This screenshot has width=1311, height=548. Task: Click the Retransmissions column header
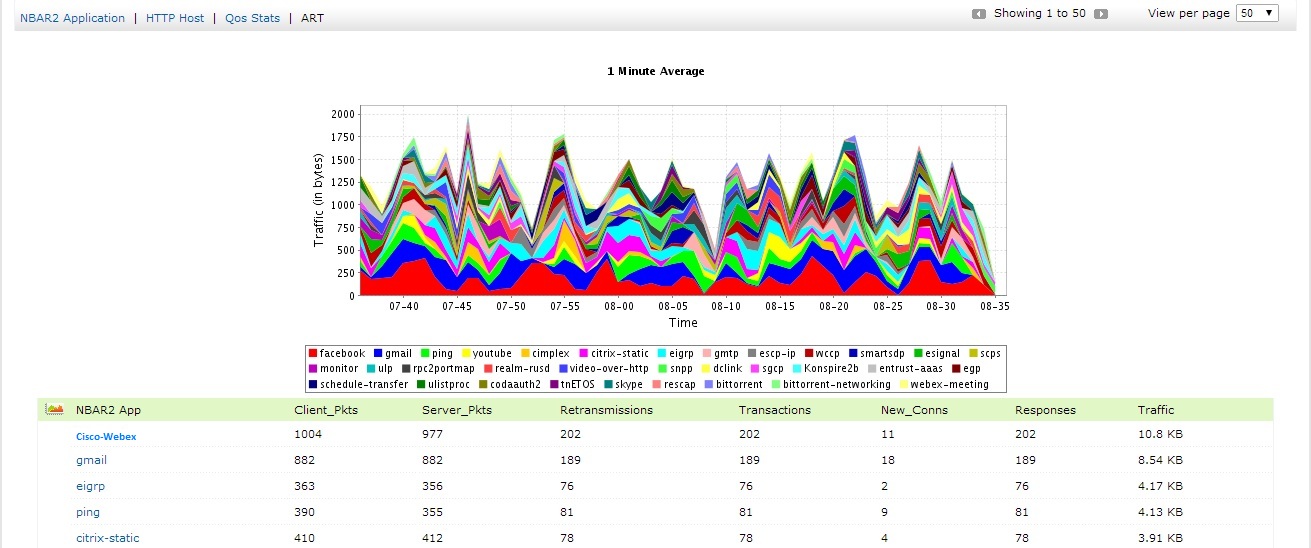click(606, 410)
